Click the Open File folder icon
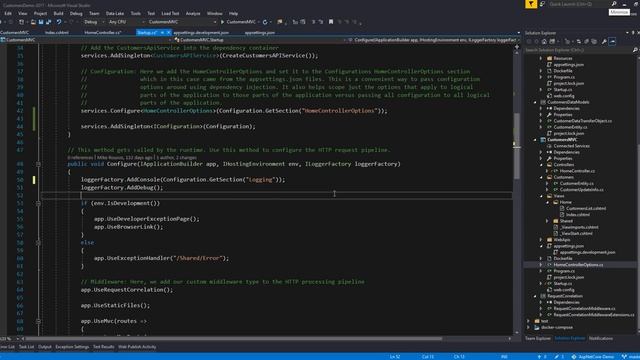The image size is (640, 360). pos(33,22)
